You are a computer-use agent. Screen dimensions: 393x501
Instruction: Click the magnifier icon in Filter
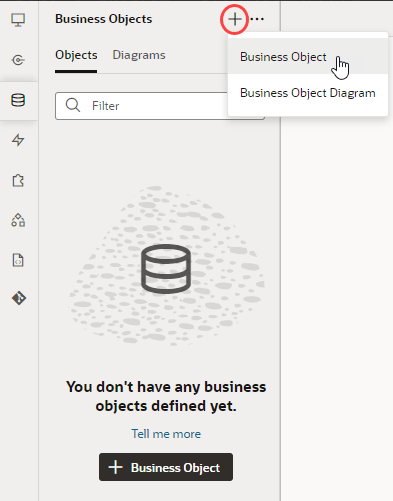coord(73,105)
